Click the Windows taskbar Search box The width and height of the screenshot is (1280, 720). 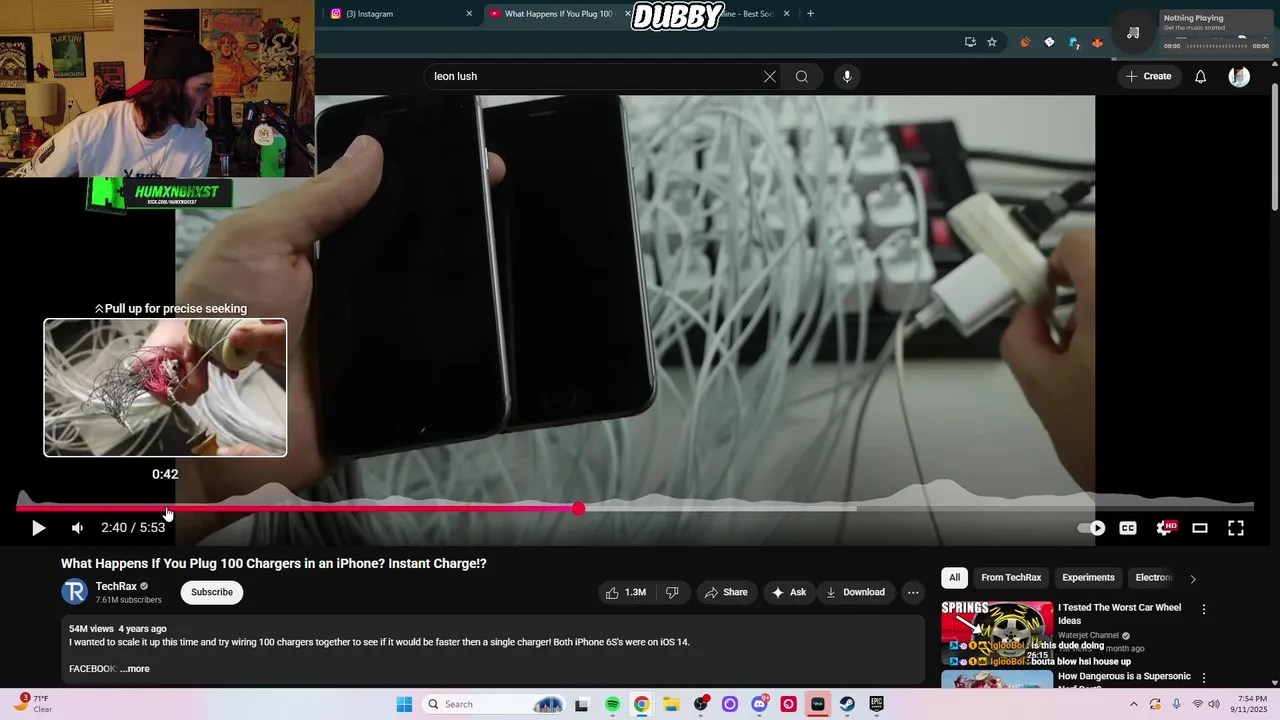pos(495,704)
